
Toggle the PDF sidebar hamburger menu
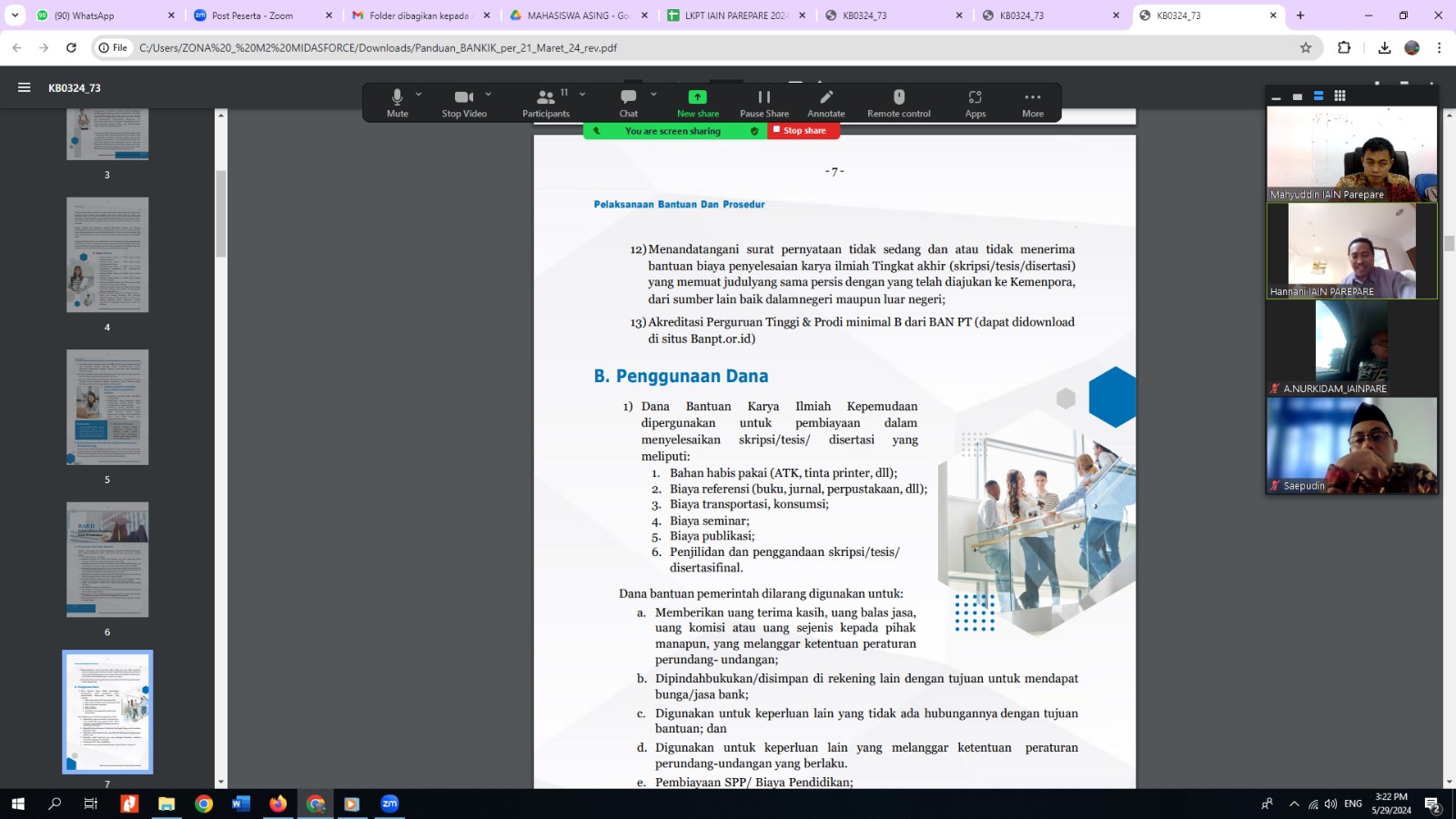(25, 87)
